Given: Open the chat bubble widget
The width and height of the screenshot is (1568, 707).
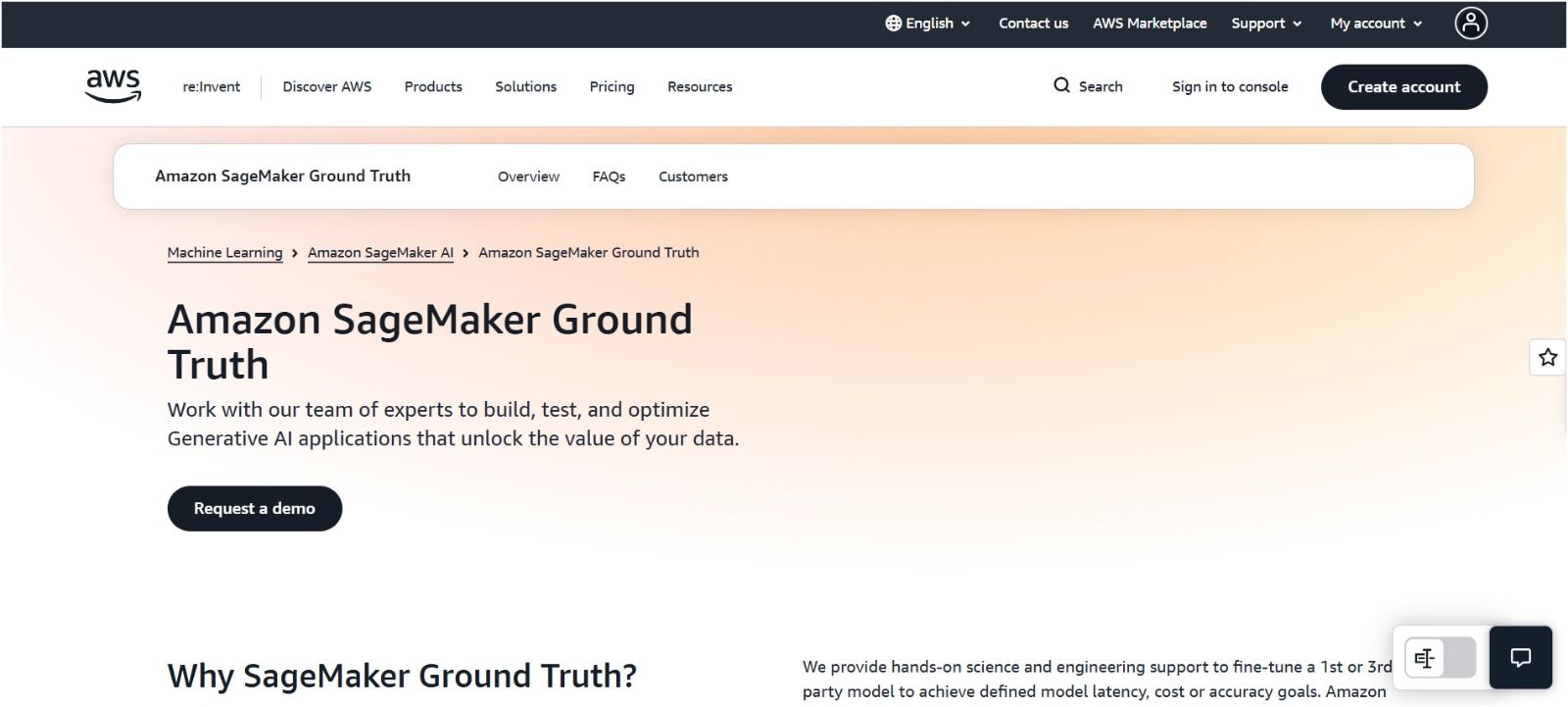Looking at the screenshot, I should (1521, 658).
